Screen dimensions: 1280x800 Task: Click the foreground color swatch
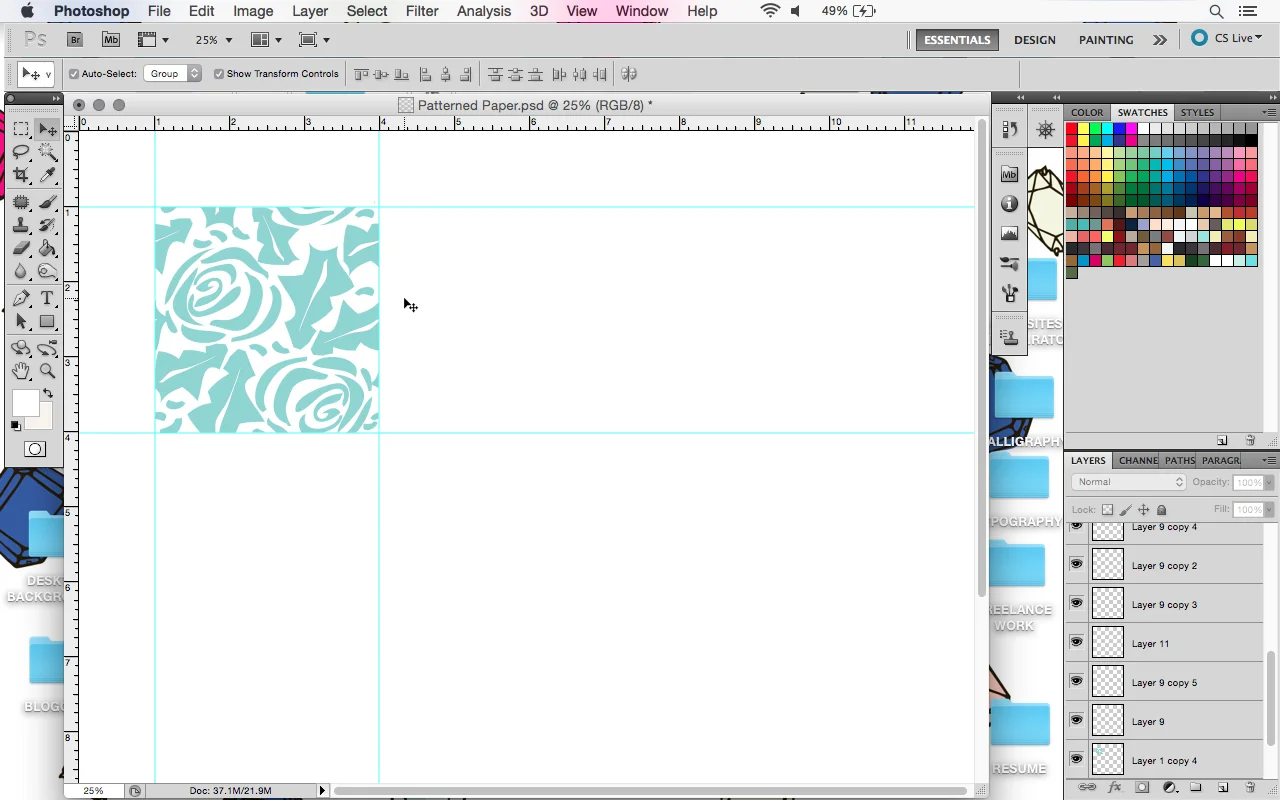[25, 403]
